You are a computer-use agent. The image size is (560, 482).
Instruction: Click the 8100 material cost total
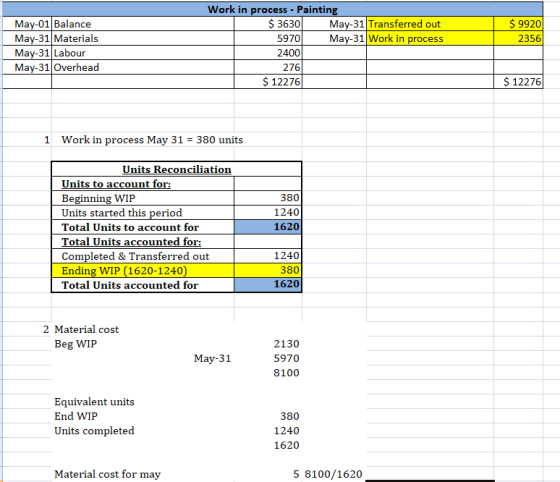tap(286, 373)
